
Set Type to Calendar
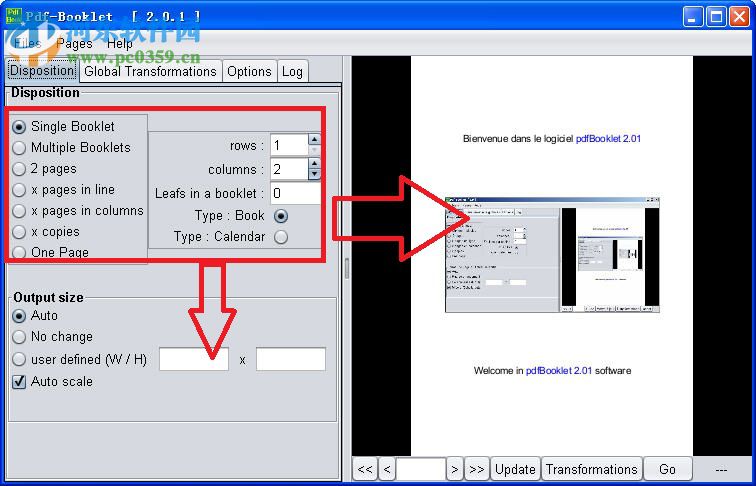pyautogui.click(x=281, y=237)
